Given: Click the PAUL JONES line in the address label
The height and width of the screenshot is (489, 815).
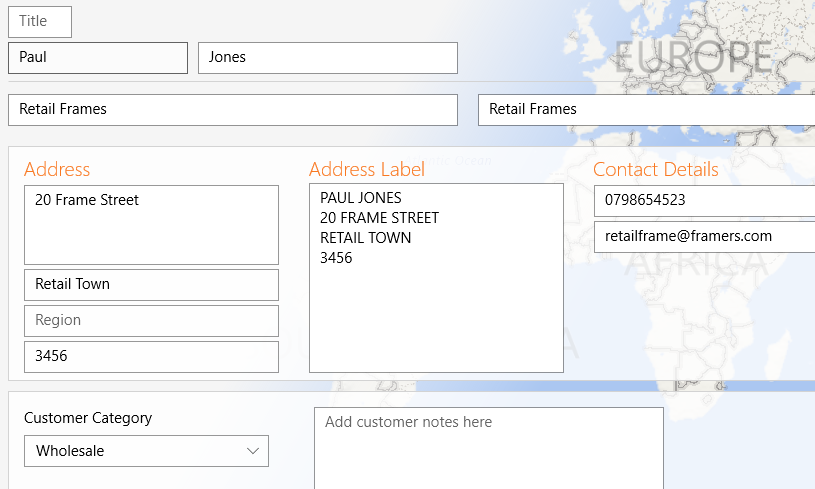Looking at the screenshot, I should click(361, 198).
